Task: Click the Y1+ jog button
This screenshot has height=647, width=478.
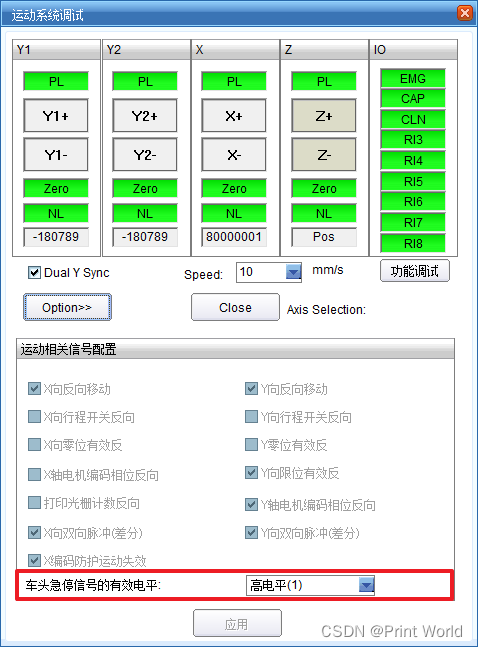Action: 56,116
